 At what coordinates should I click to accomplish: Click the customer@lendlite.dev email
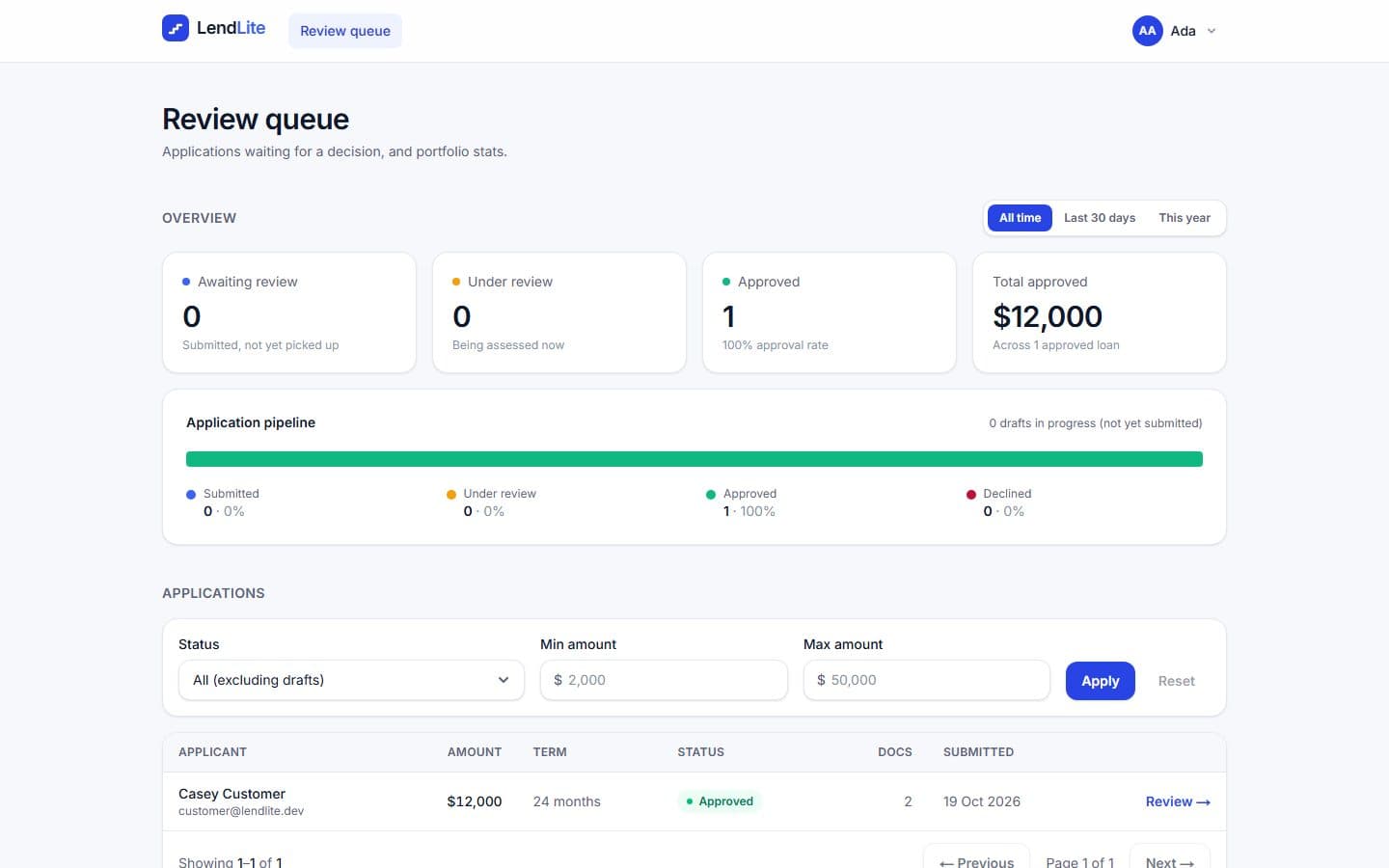[x=241, y=811]
